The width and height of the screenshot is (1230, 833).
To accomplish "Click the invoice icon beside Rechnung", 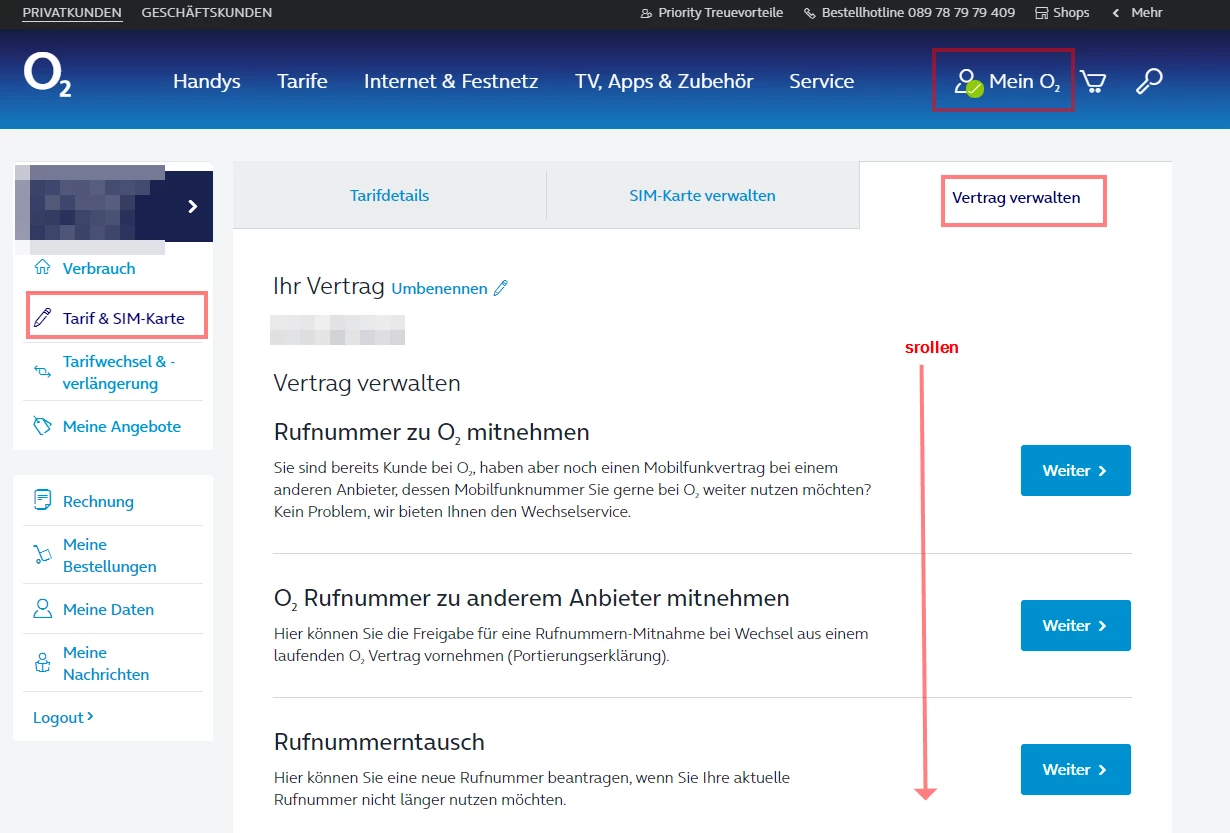I will click(42, 500).
